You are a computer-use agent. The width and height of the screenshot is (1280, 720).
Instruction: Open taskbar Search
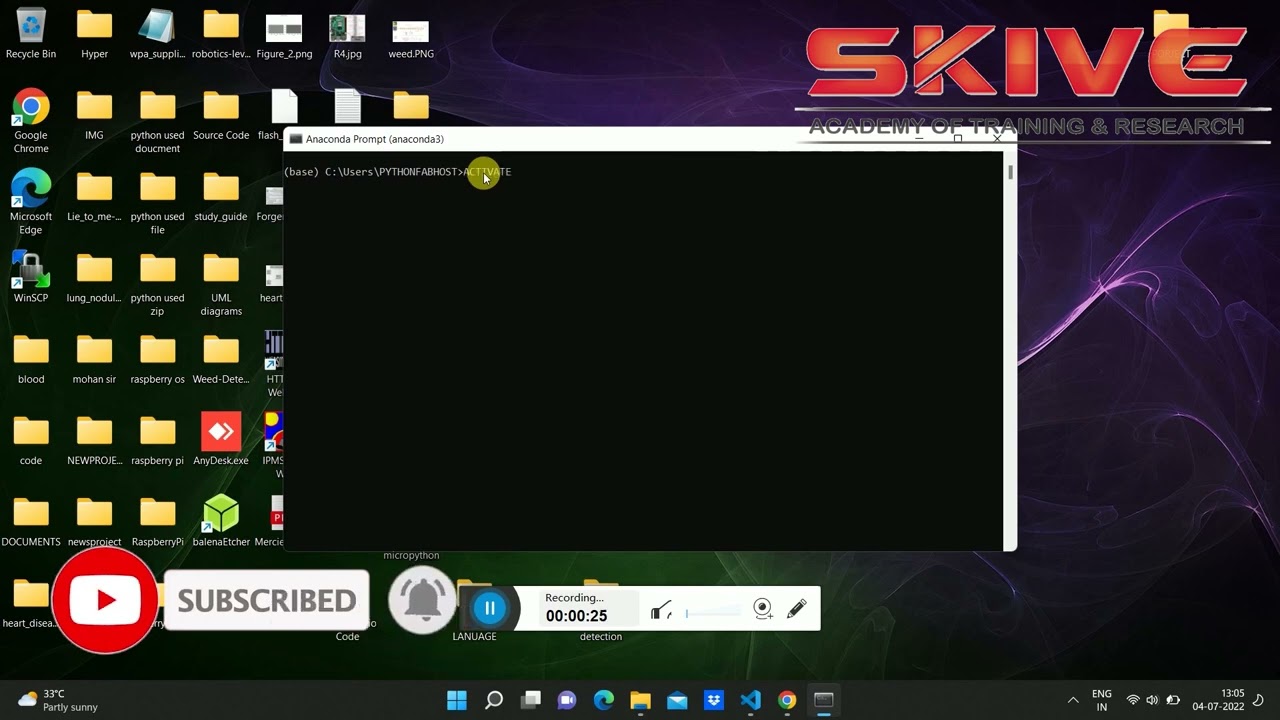click(x=494, y=700)
